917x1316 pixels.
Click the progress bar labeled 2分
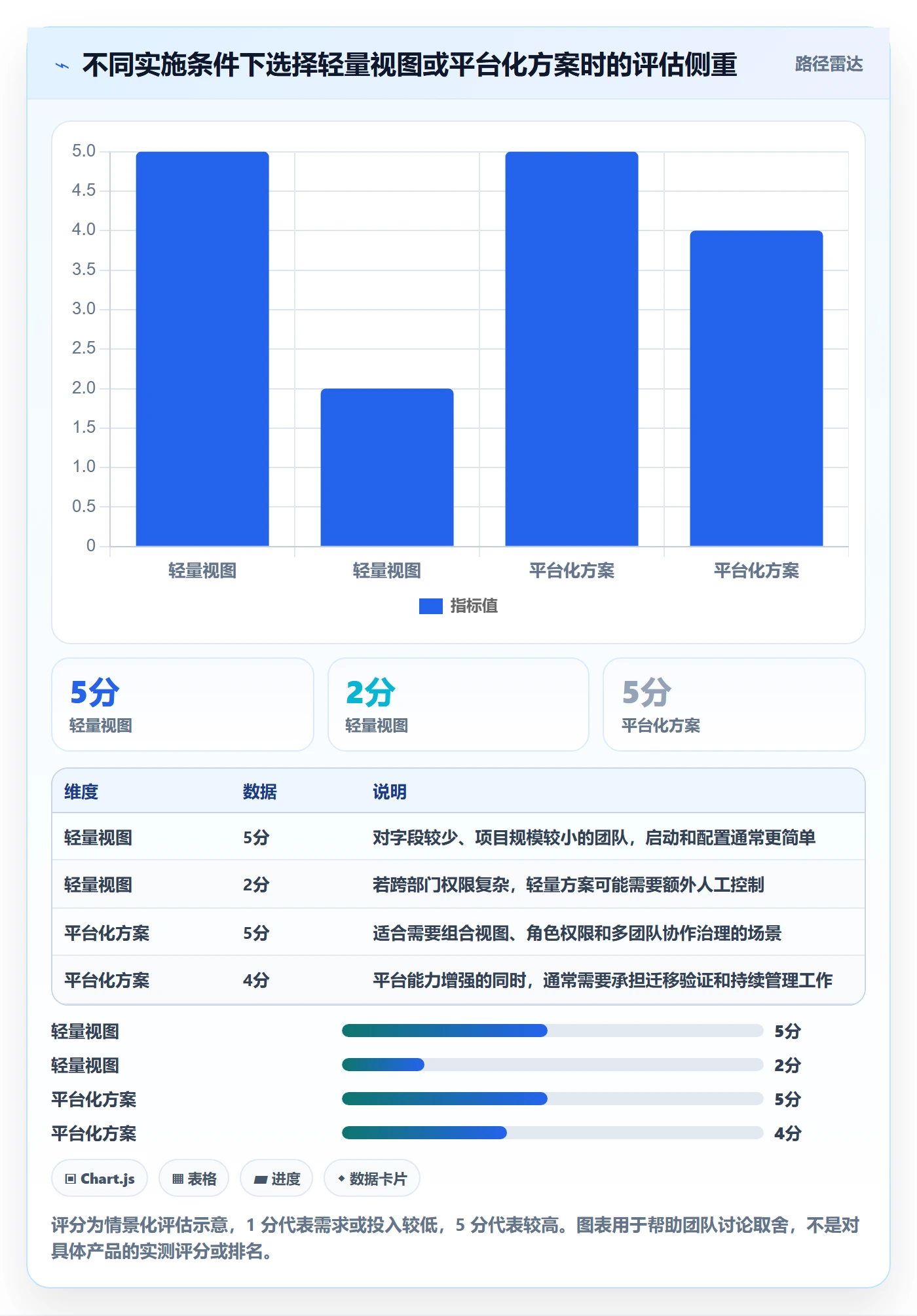[553, 1065]
